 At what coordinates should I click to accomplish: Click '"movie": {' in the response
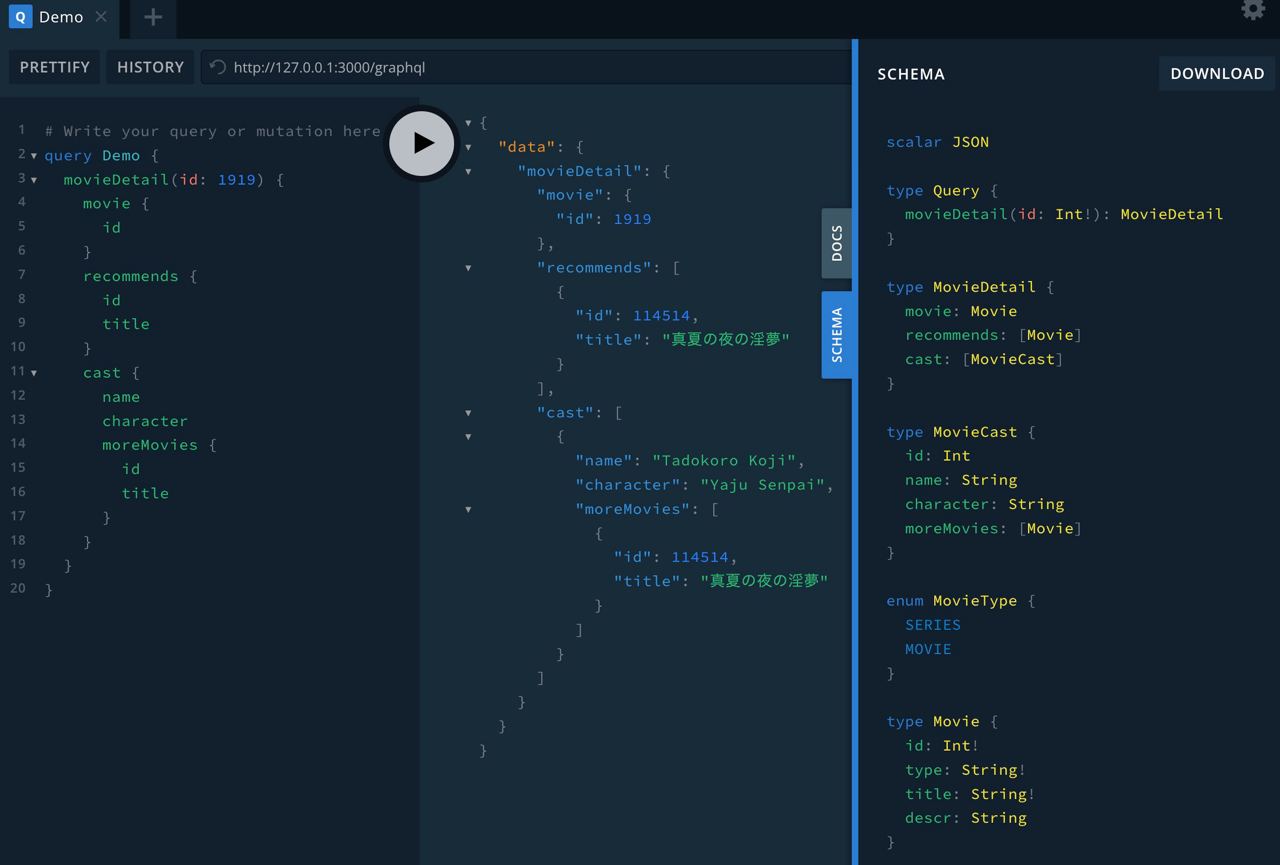point(584,195)
